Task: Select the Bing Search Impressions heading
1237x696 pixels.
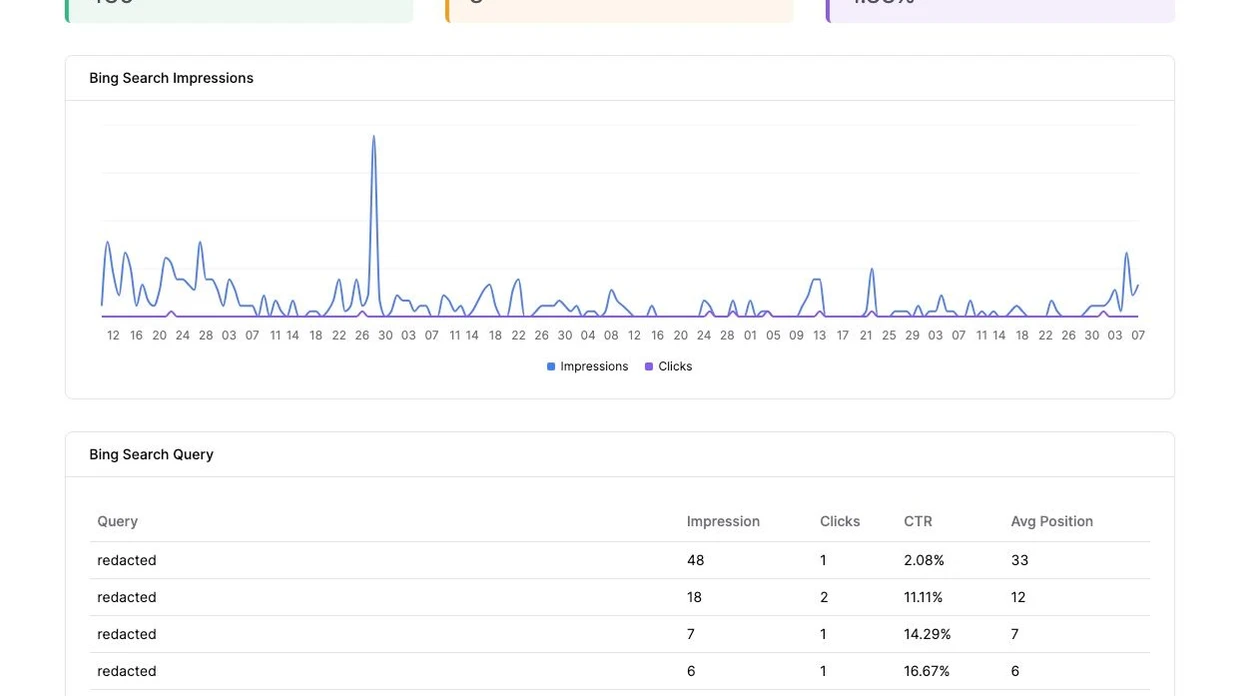Action: click(x=171, y=78)
